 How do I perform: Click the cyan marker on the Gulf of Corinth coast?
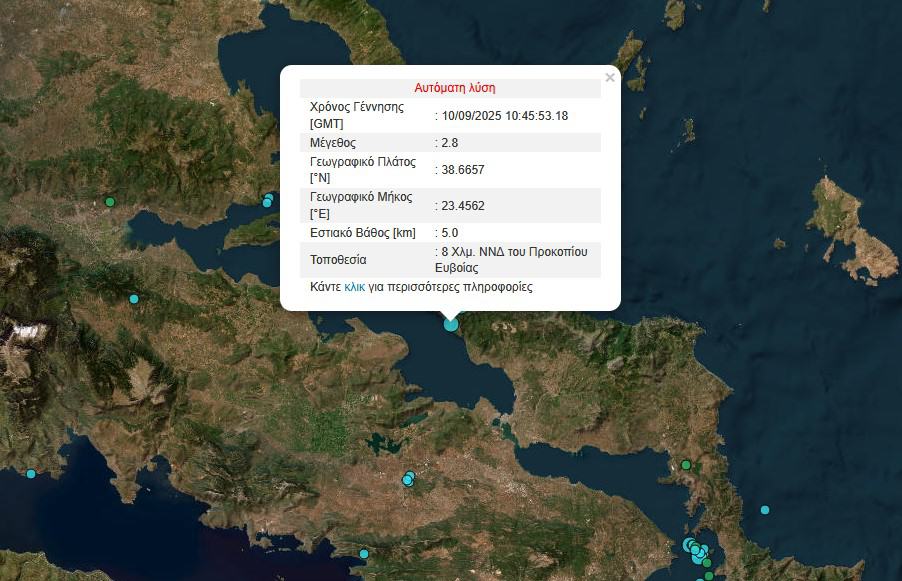click(31, 474)
